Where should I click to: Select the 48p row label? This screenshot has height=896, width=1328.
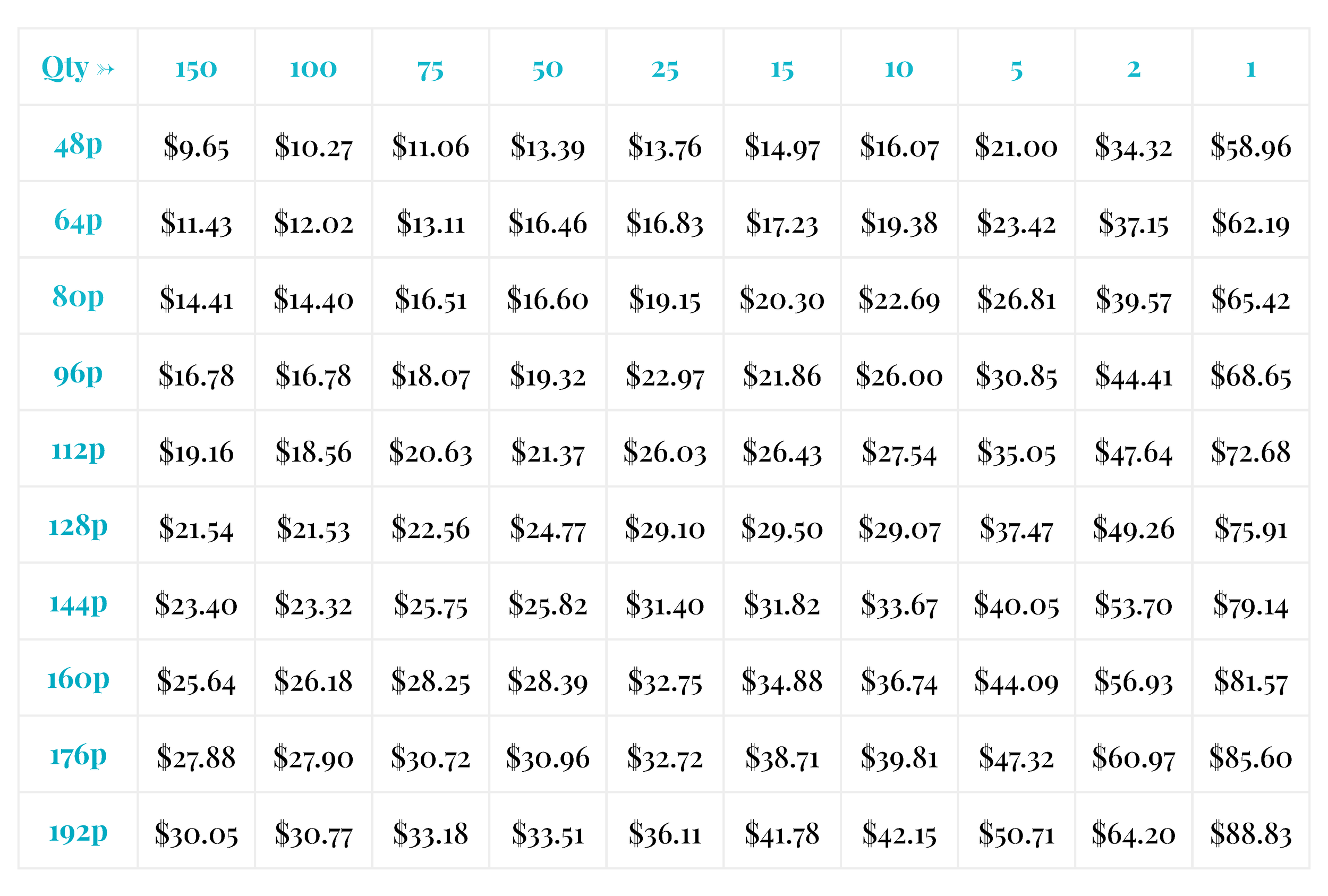(x=78, y=144)
